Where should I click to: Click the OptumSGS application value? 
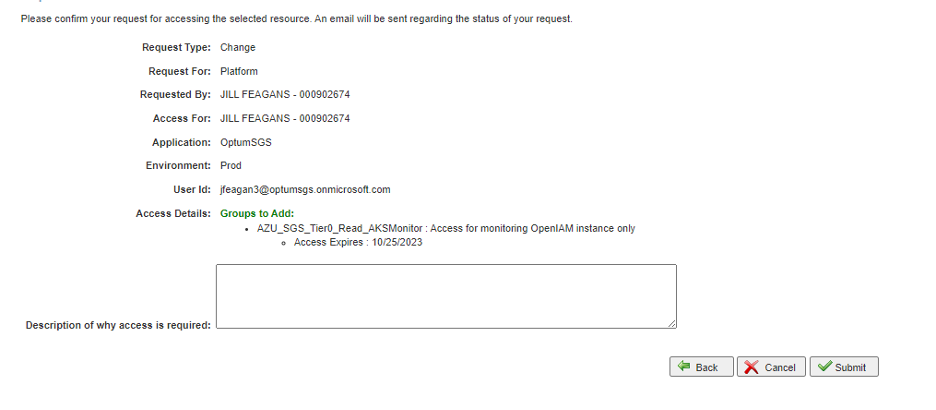tap(246, 142)
